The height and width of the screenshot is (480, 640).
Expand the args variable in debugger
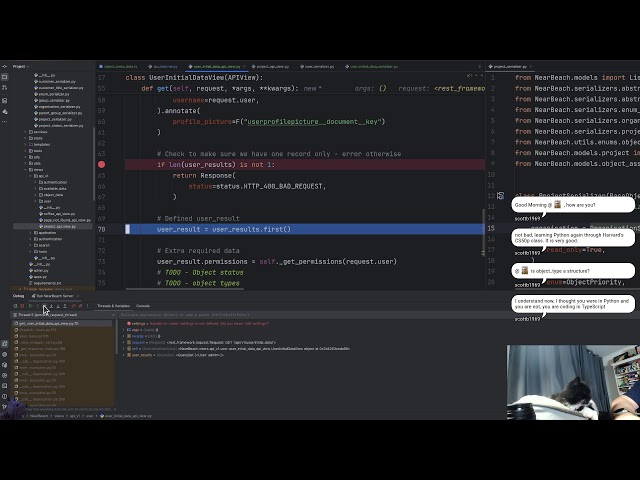(x=124, y=330)
